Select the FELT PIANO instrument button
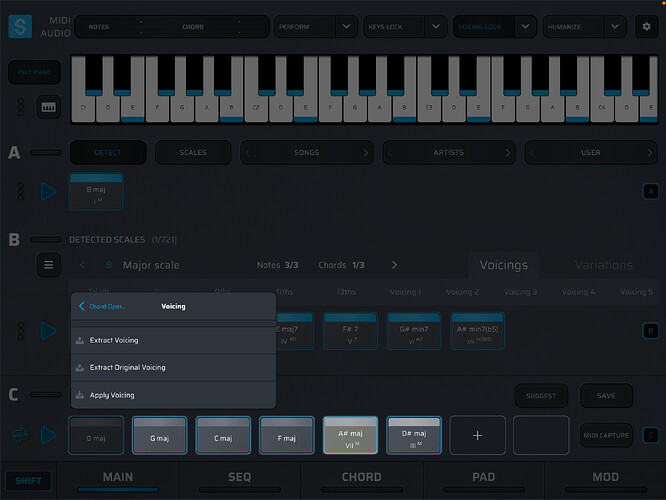 tap(34, 72)
